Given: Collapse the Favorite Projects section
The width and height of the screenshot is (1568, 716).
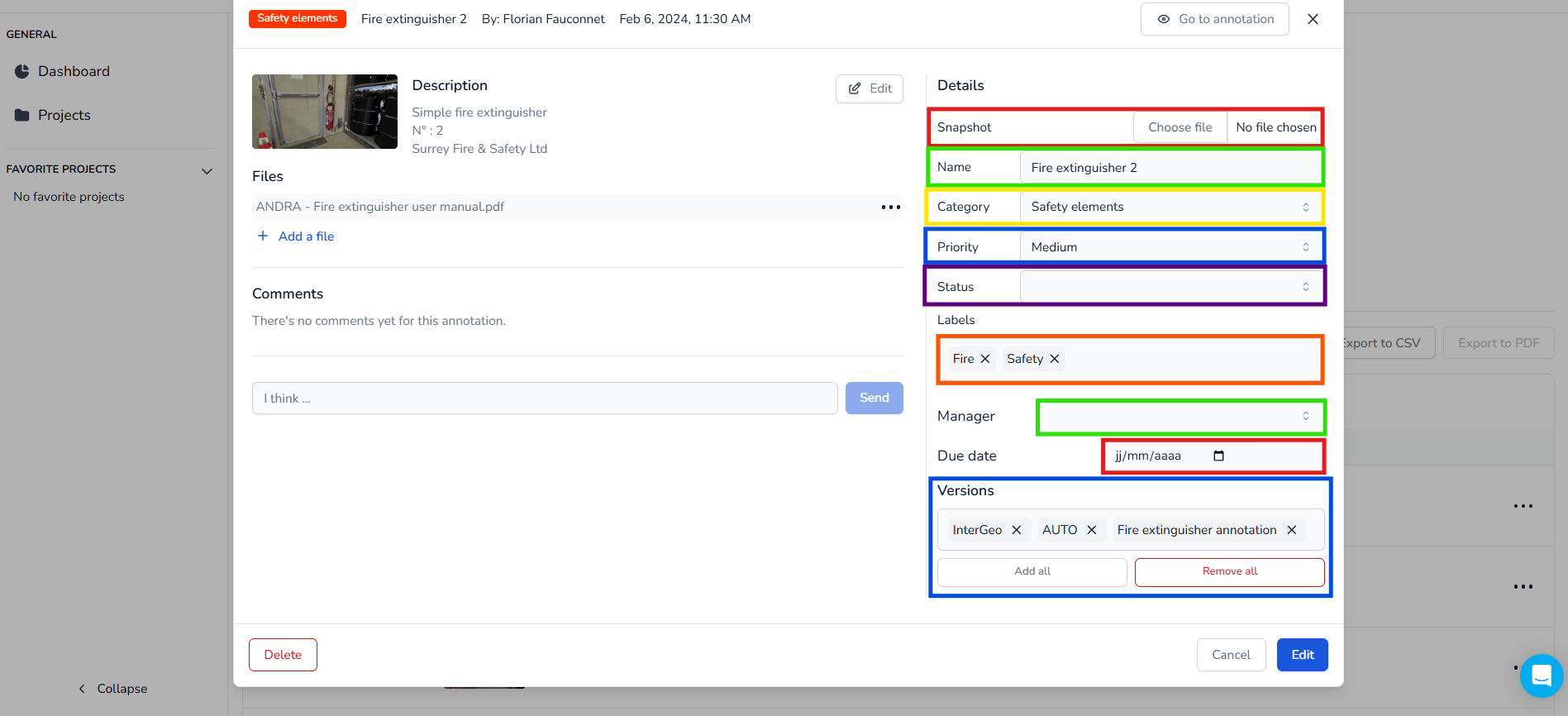Looking at the screenshot, I should (x=207, y=170).
